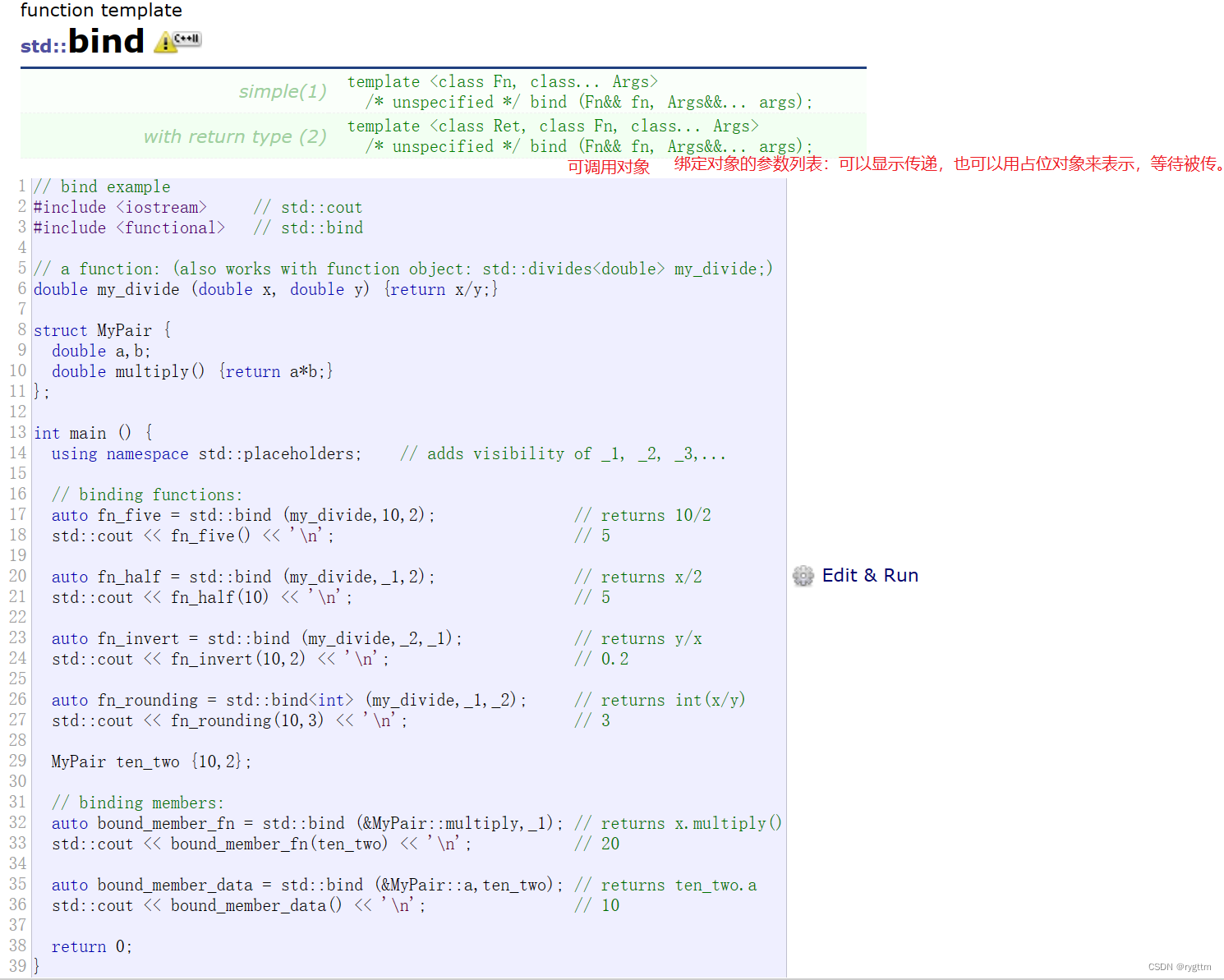Click the first 'template <class Fn, class... Args>' declaration
Viewport: 1224px width, 980px height.
[x=503, y=81]
